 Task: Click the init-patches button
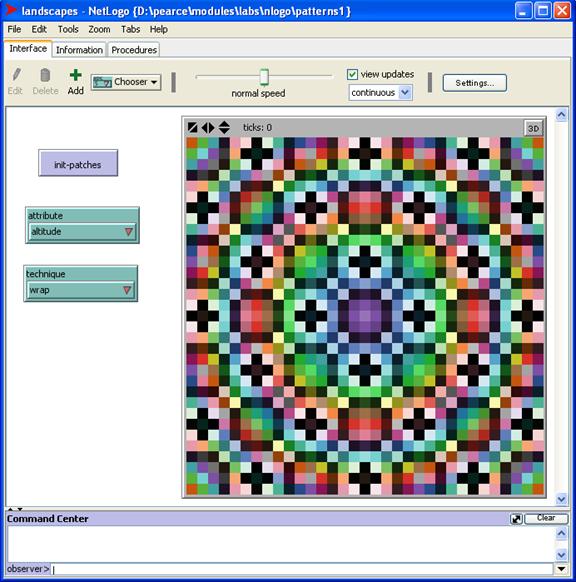tap(78, 163)
